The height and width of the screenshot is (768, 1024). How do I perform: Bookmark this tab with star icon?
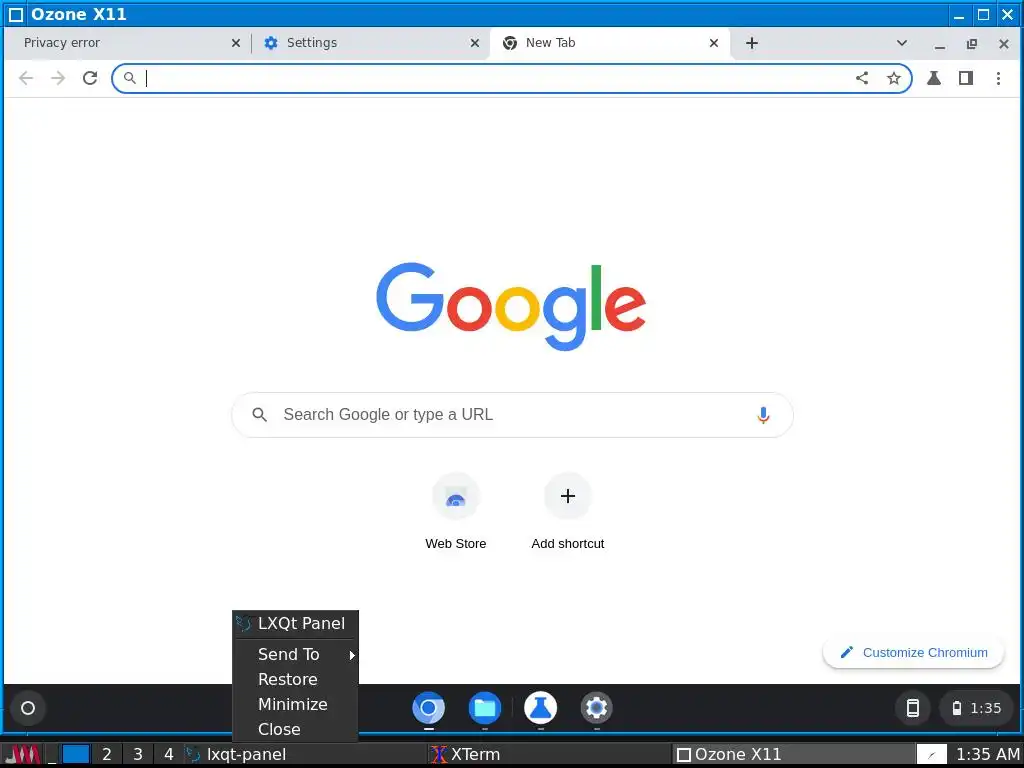click(893, 78)
